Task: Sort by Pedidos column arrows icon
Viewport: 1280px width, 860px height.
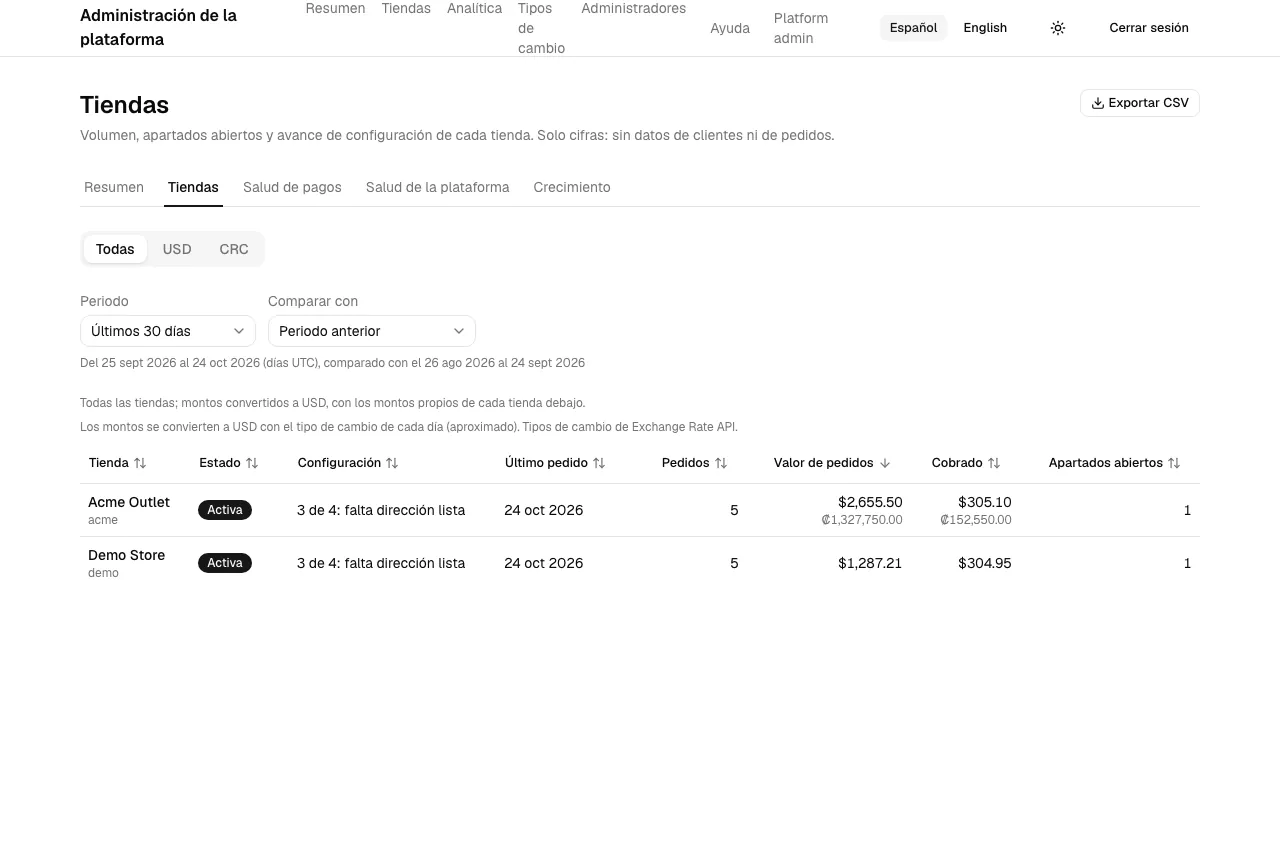Action: 721,463
